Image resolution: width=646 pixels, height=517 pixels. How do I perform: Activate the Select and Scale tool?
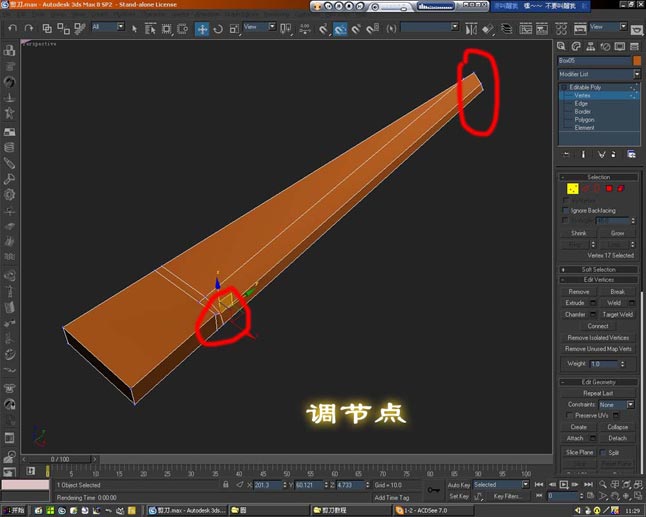[234, 29]
